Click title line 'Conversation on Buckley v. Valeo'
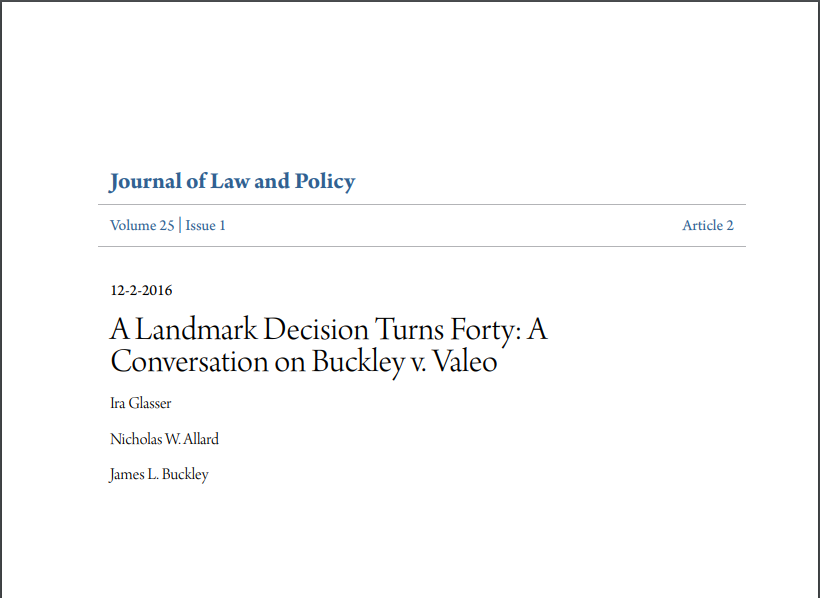This screenshot has width=820, height=598. coord(304,362)
